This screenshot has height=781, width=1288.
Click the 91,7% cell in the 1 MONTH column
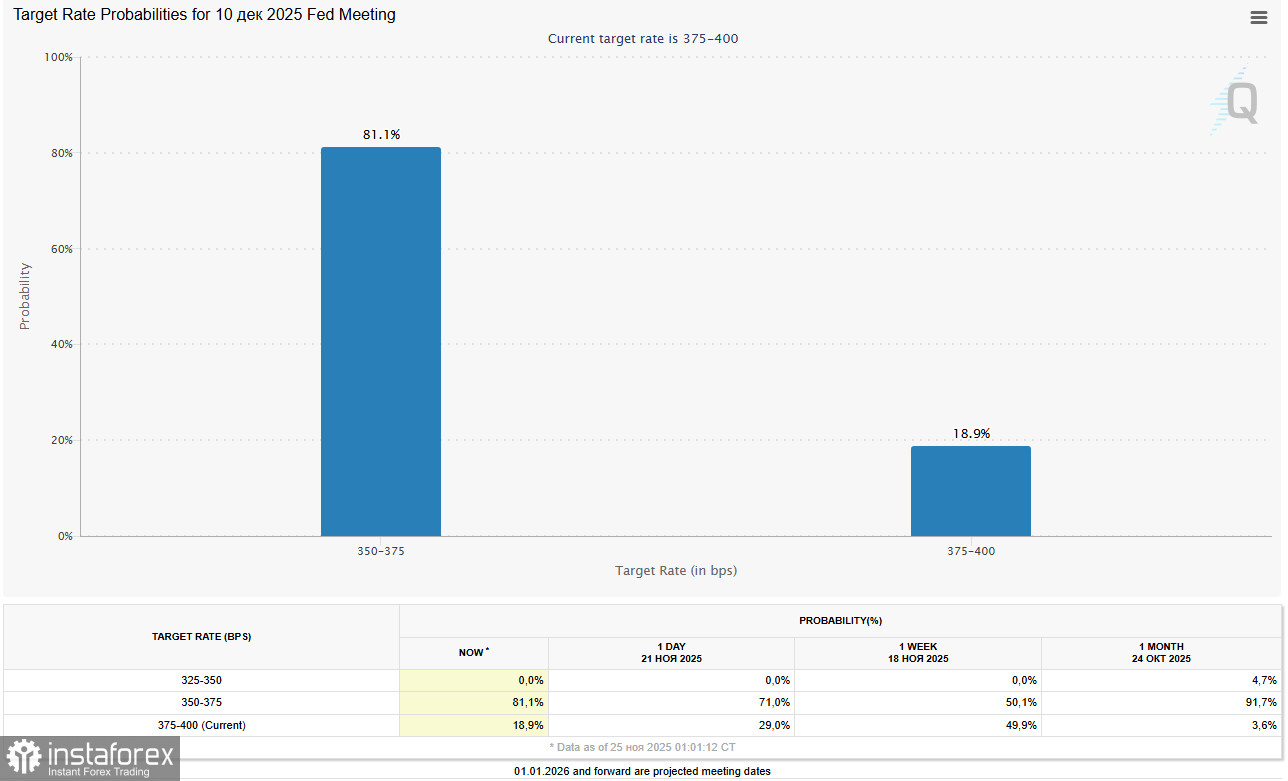coord(1263,702)
